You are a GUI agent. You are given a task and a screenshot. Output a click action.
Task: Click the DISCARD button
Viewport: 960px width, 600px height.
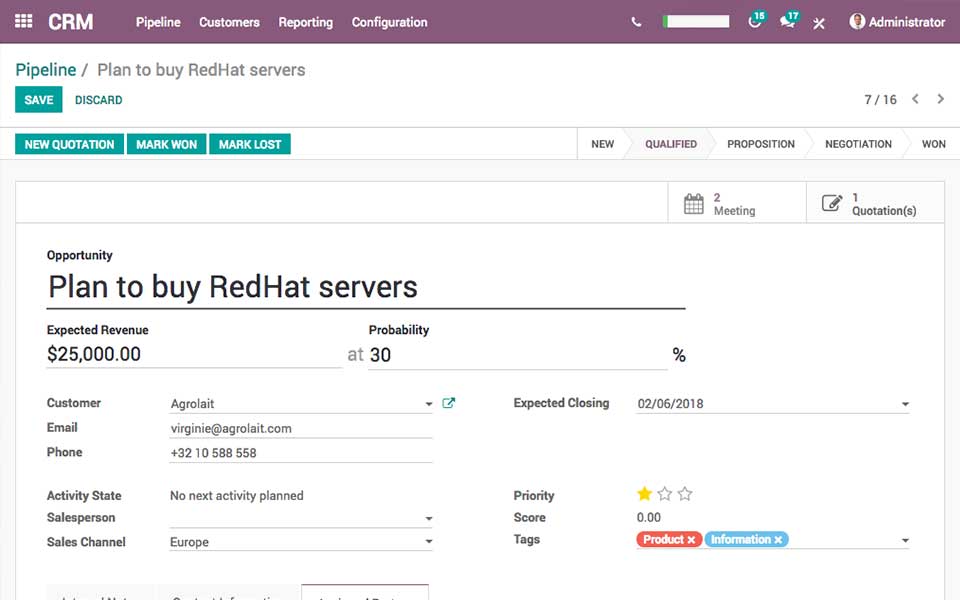click(99, 100)
